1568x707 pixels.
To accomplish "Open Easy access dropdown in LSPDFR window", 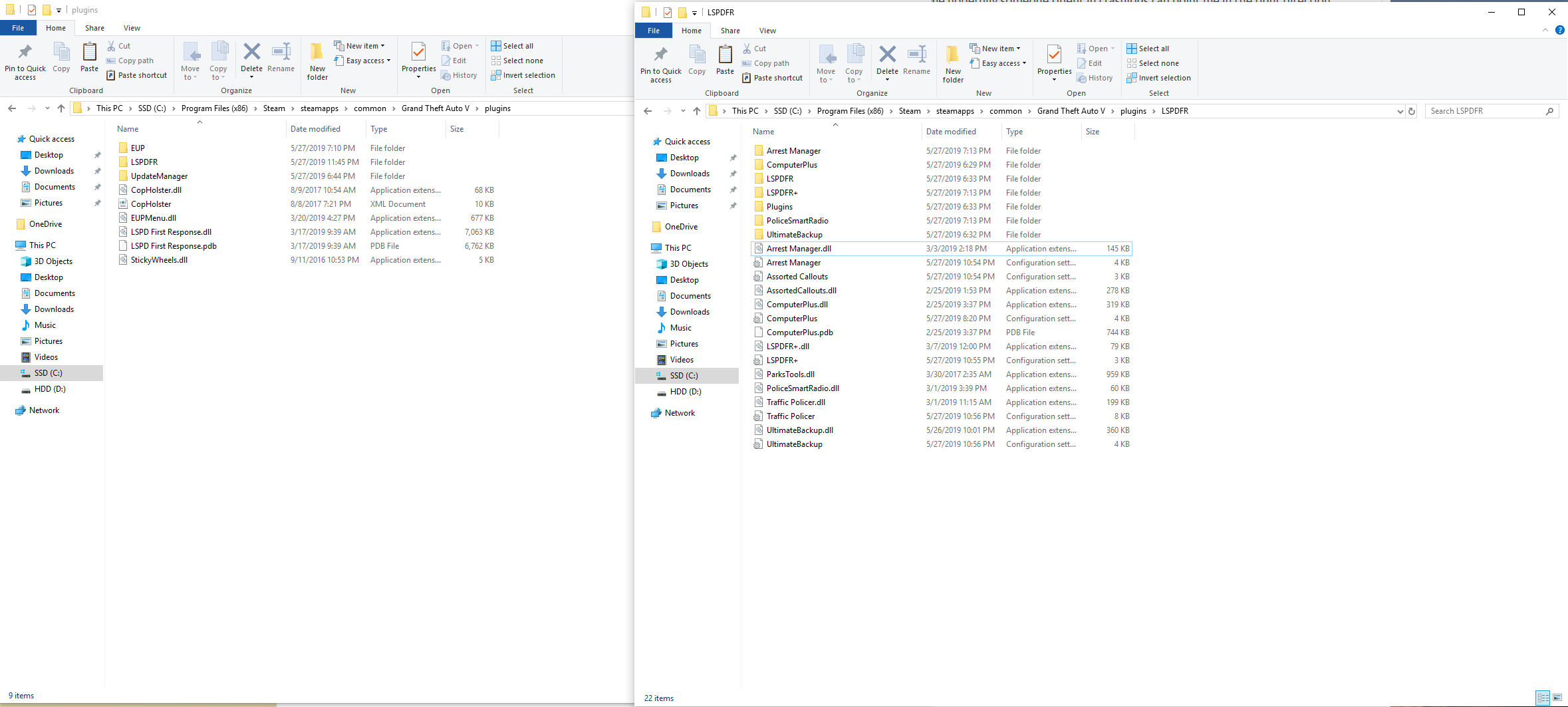I will (998, 63).
